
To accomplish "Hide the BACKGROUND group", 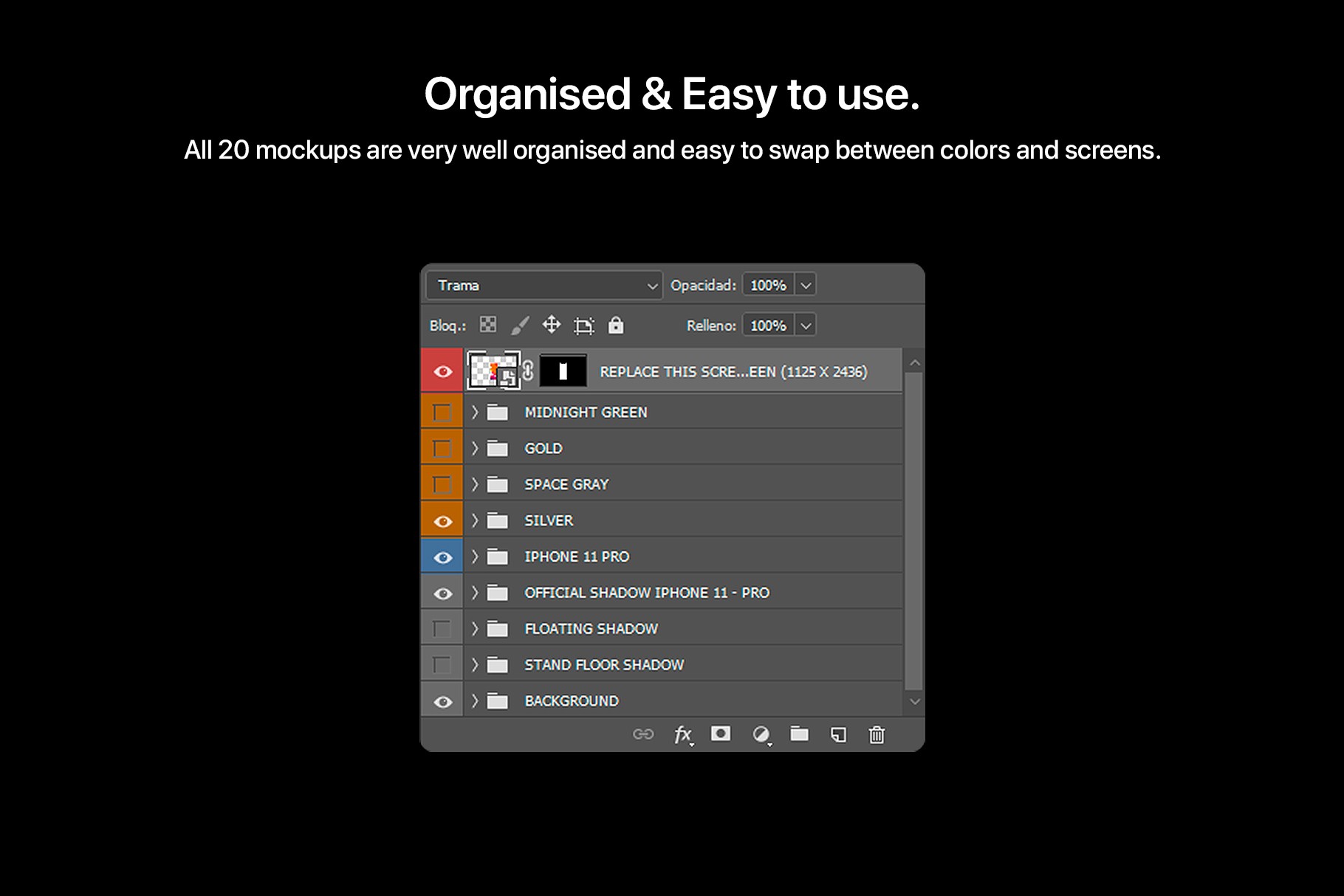I will 442,702.
